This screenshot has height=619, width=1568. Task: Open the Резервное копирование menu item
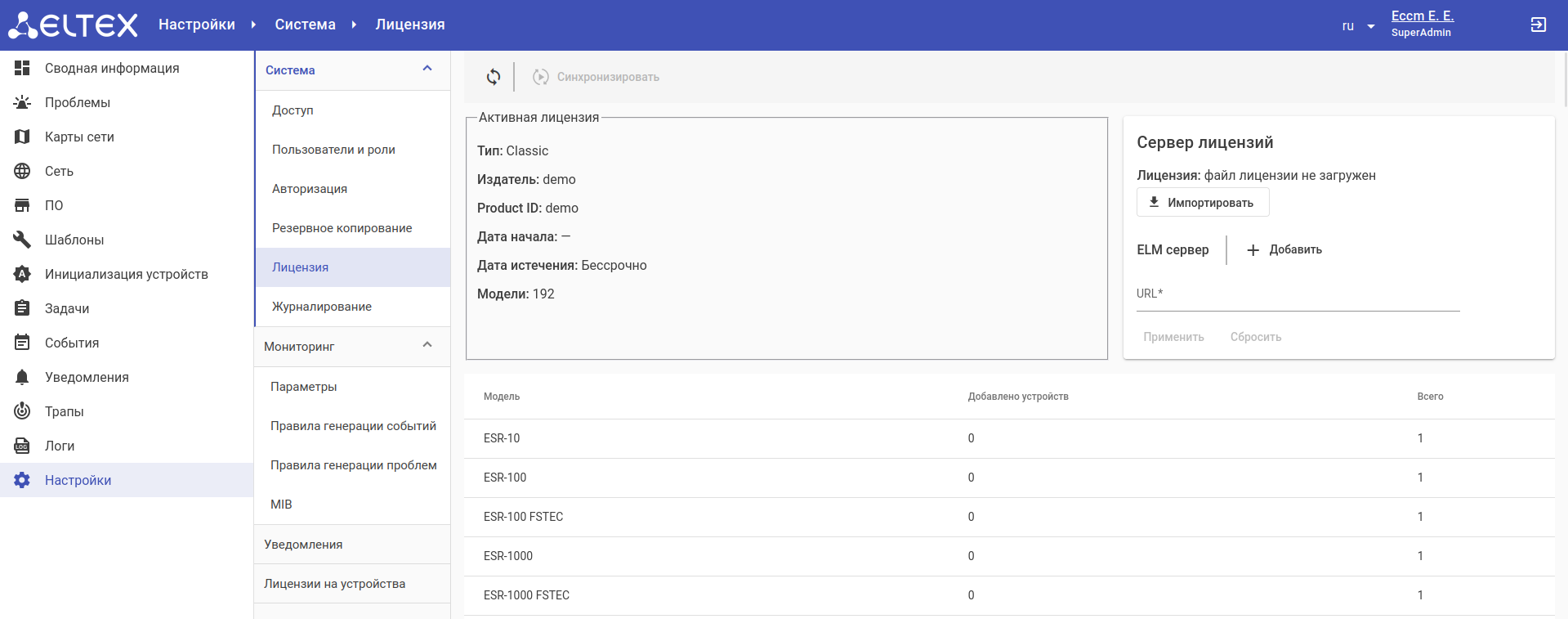pyautogui.click(x=342, y=228)
